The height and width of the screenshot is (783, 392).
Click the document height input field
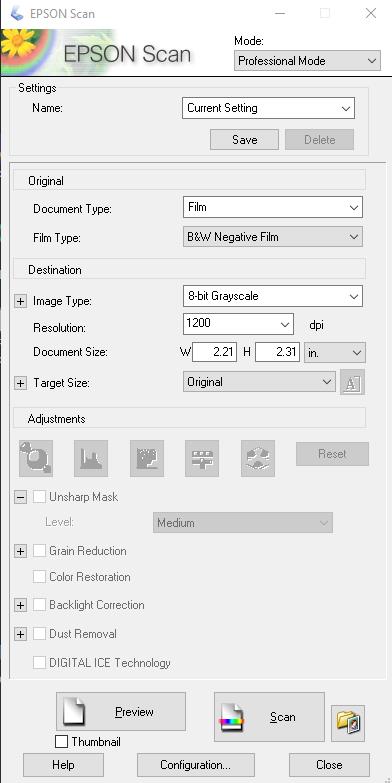click(277, 352)
